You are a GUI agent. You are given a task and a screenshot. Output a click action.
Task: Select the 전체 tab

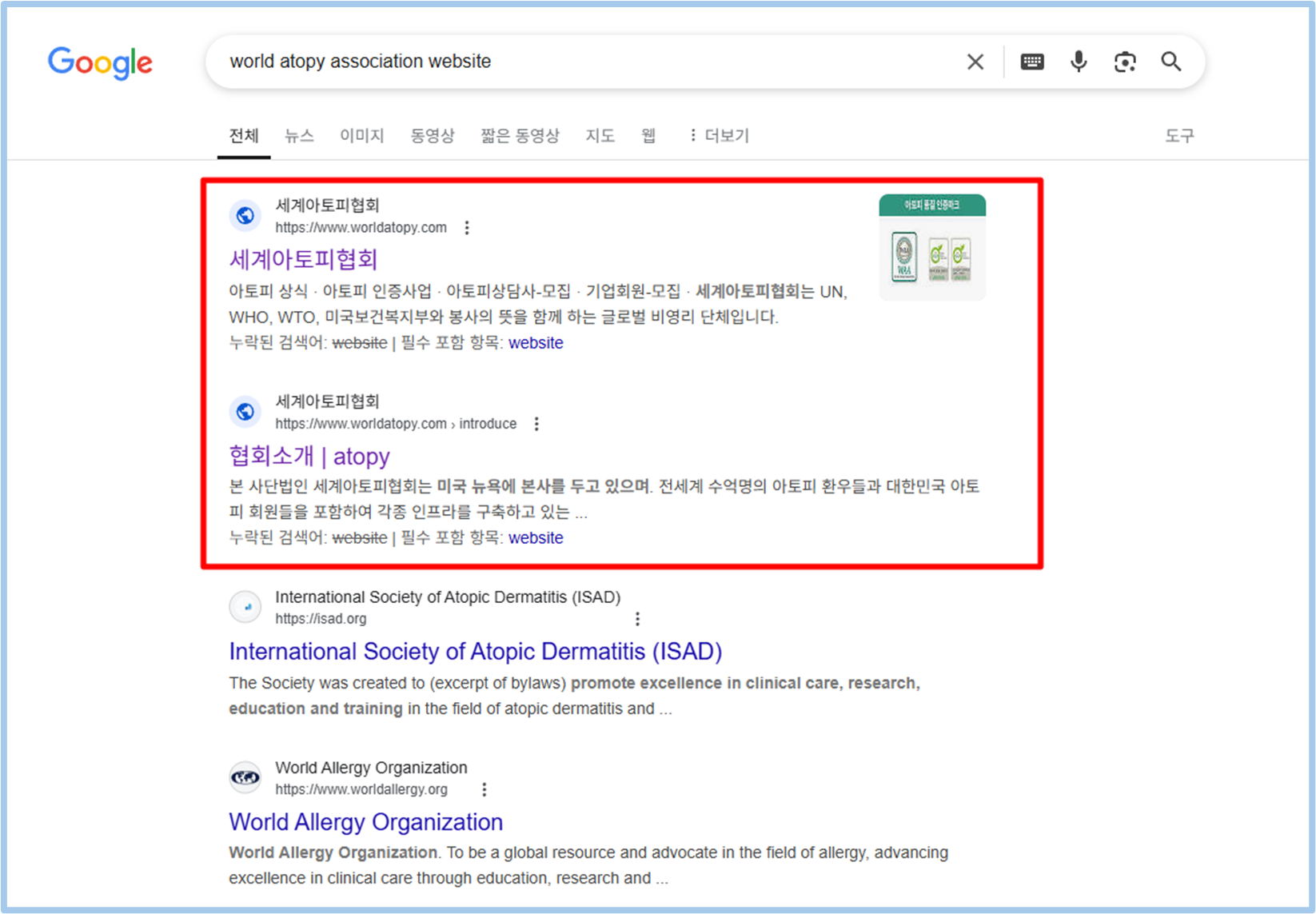tap(244, 136)
